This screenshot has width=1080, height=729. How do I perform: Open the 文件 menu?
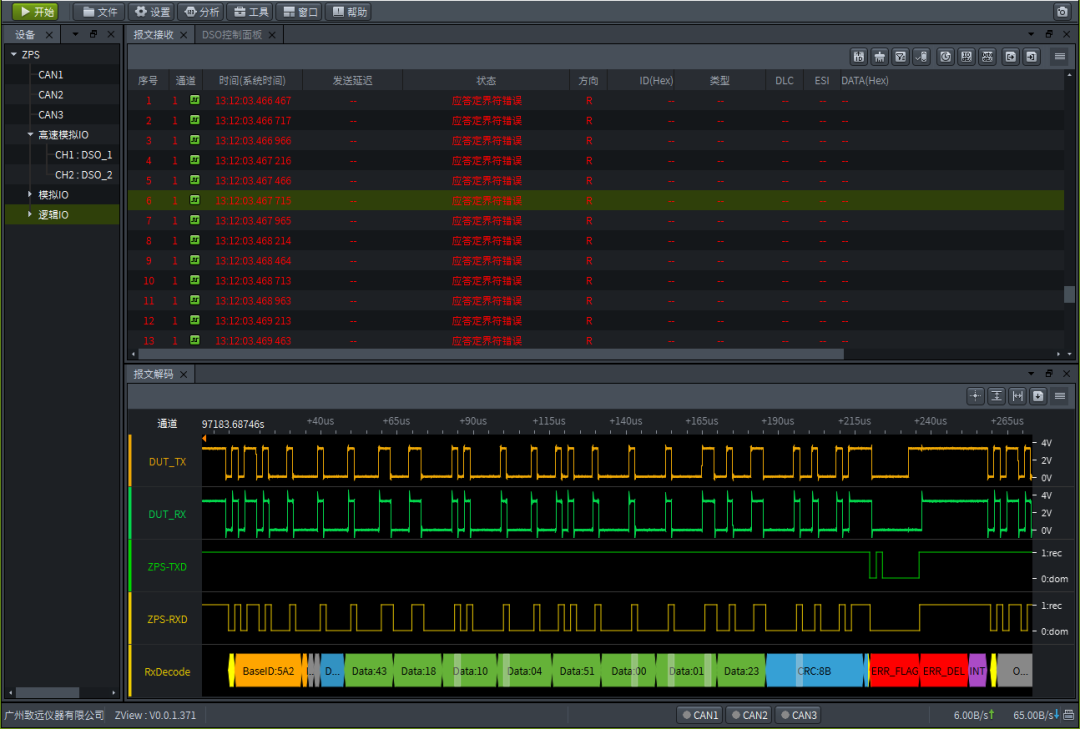(100, 12)
